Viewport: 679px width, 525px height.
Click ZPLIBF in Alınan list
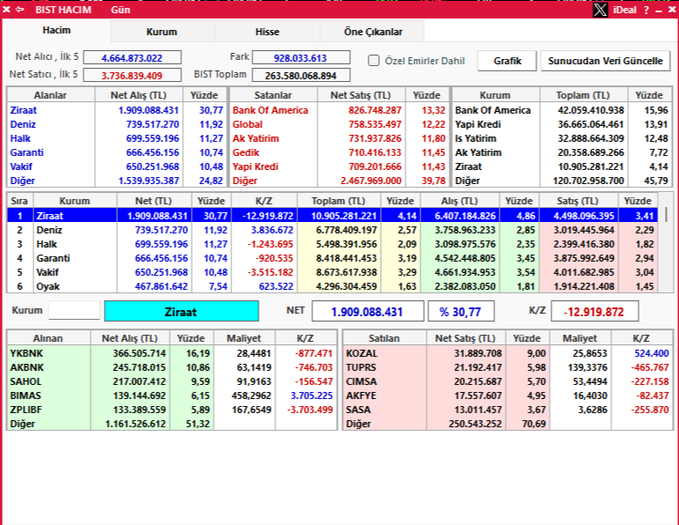[26, 410]
